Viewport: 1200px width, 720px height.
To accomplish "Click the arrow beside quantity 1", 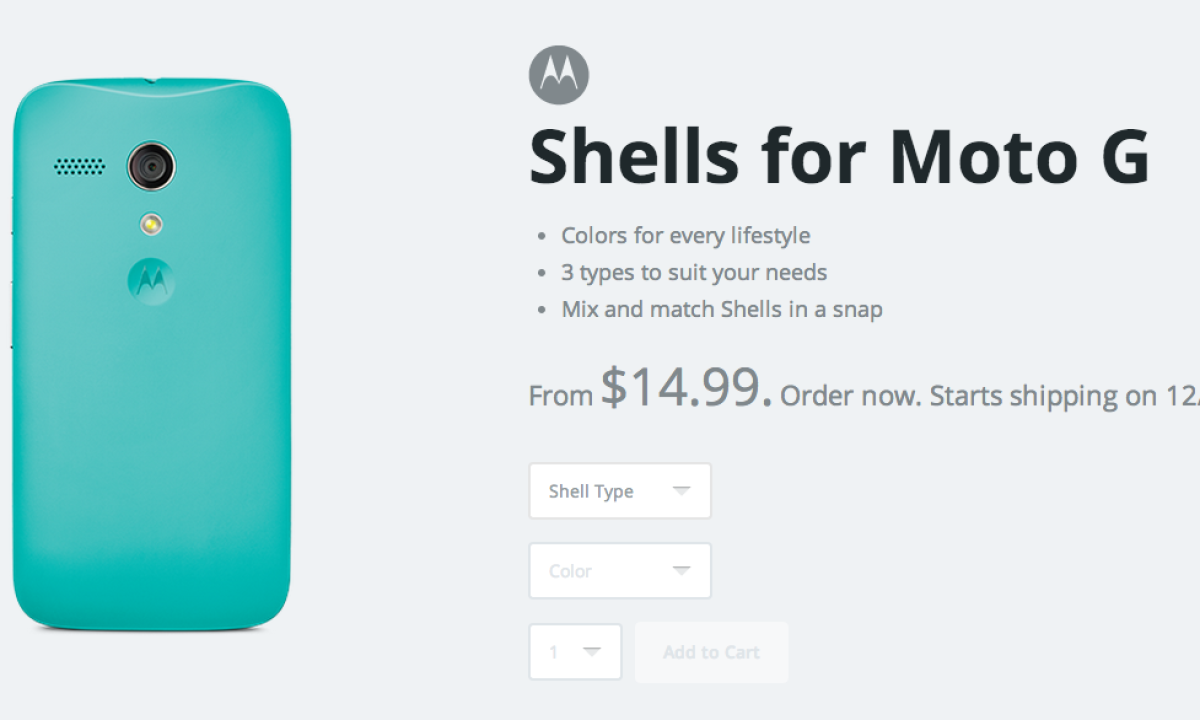I will [592, 651].
